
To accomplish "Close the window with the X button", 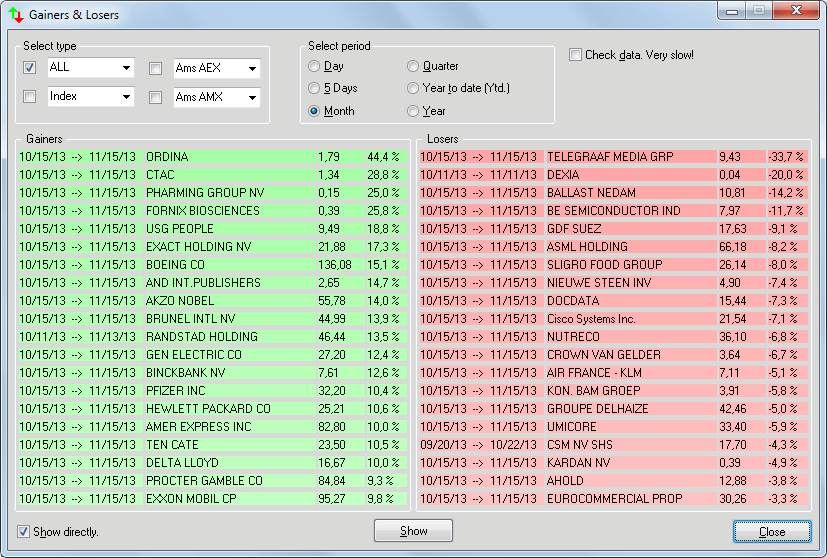I will tap(797, 10).
